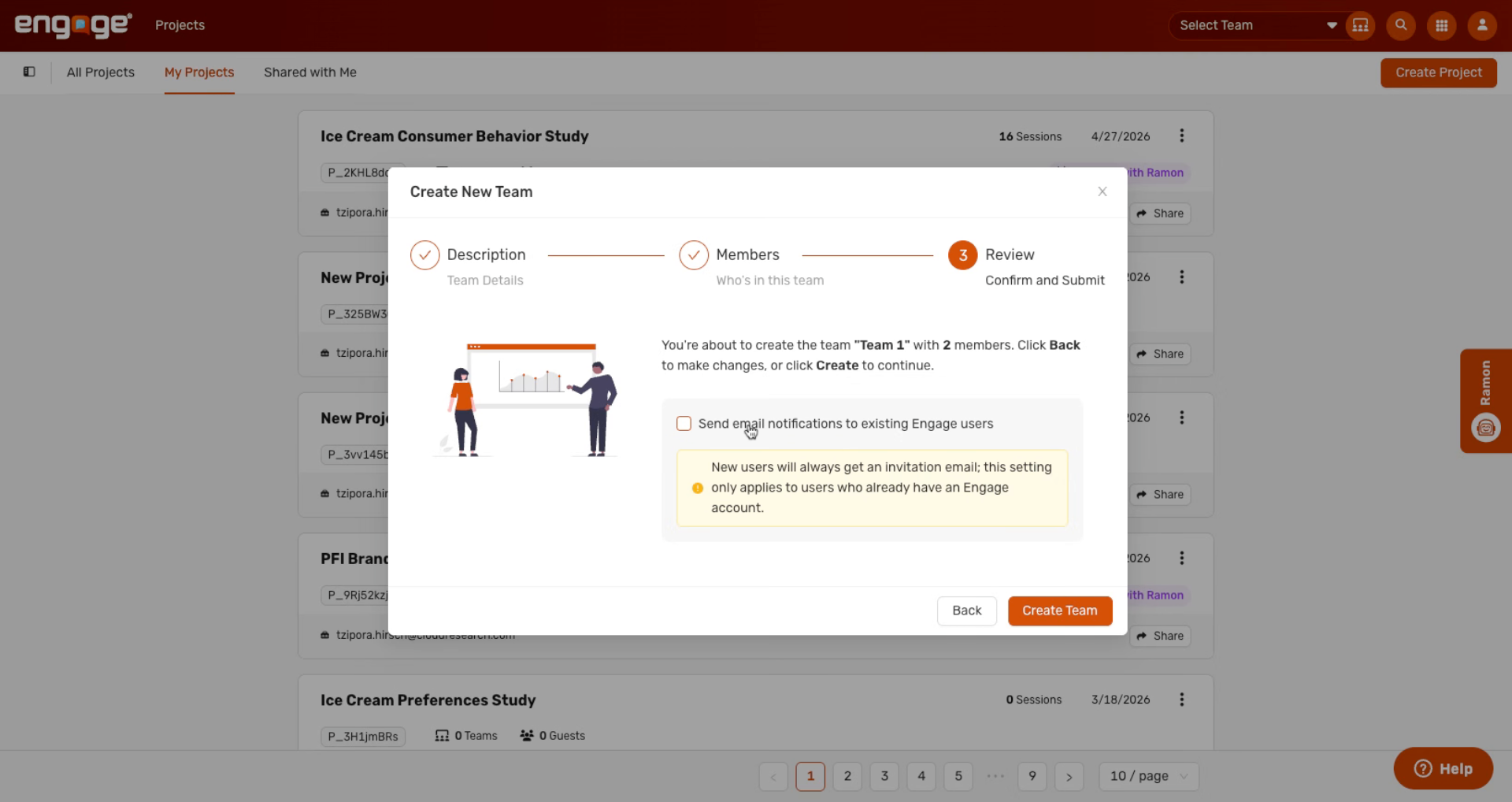This screenshot has height=802, width=1512.
Task: Go to page 2
Action: pos(847,776)
